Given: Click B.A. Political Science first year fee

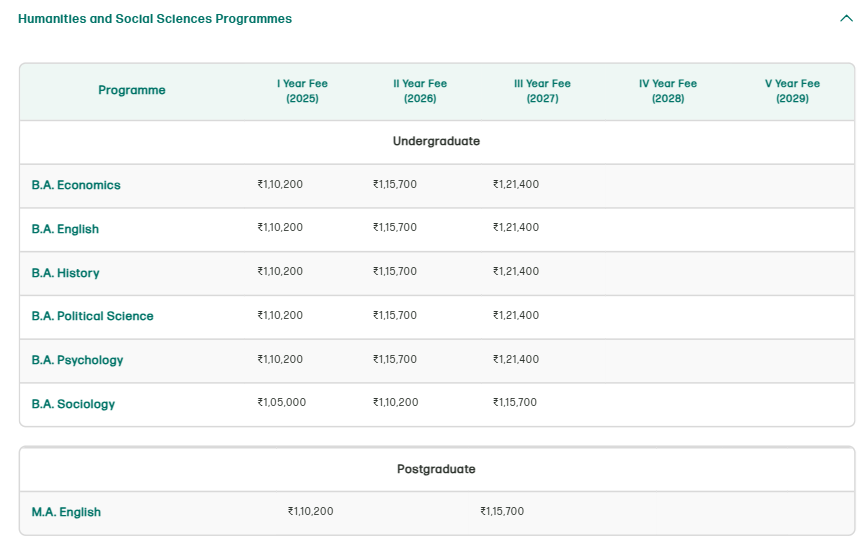Looking at the screenshot, I should (280, 315).
